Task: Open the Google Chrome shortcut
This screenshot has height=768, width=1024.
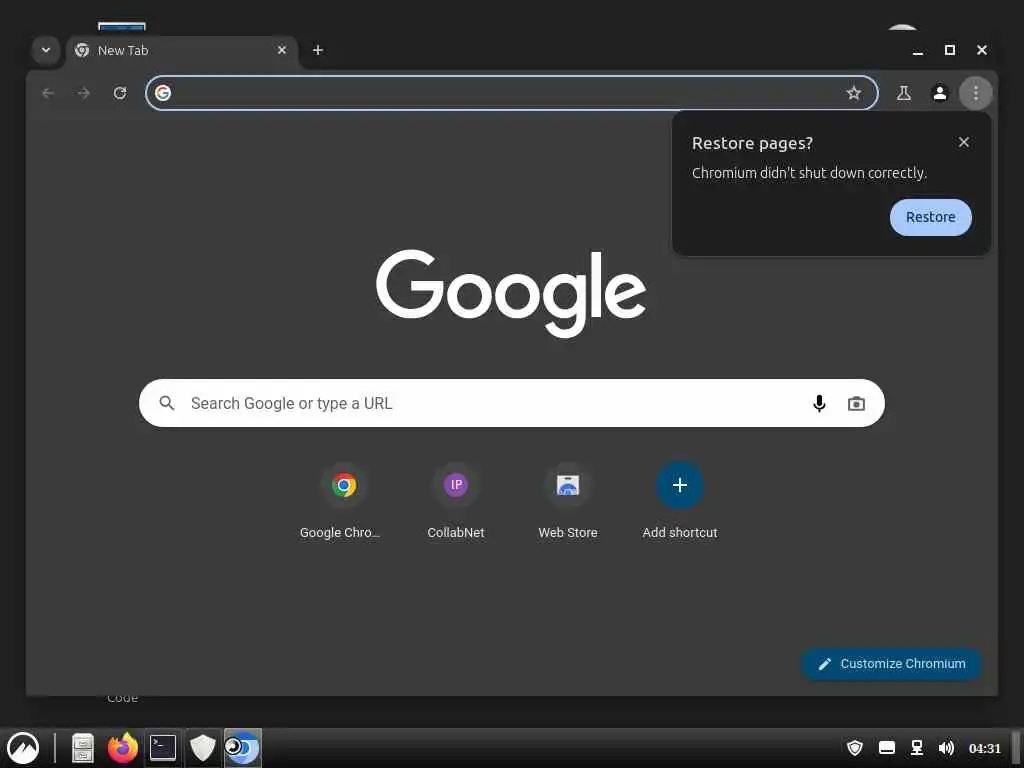Action: pos(344,502)
